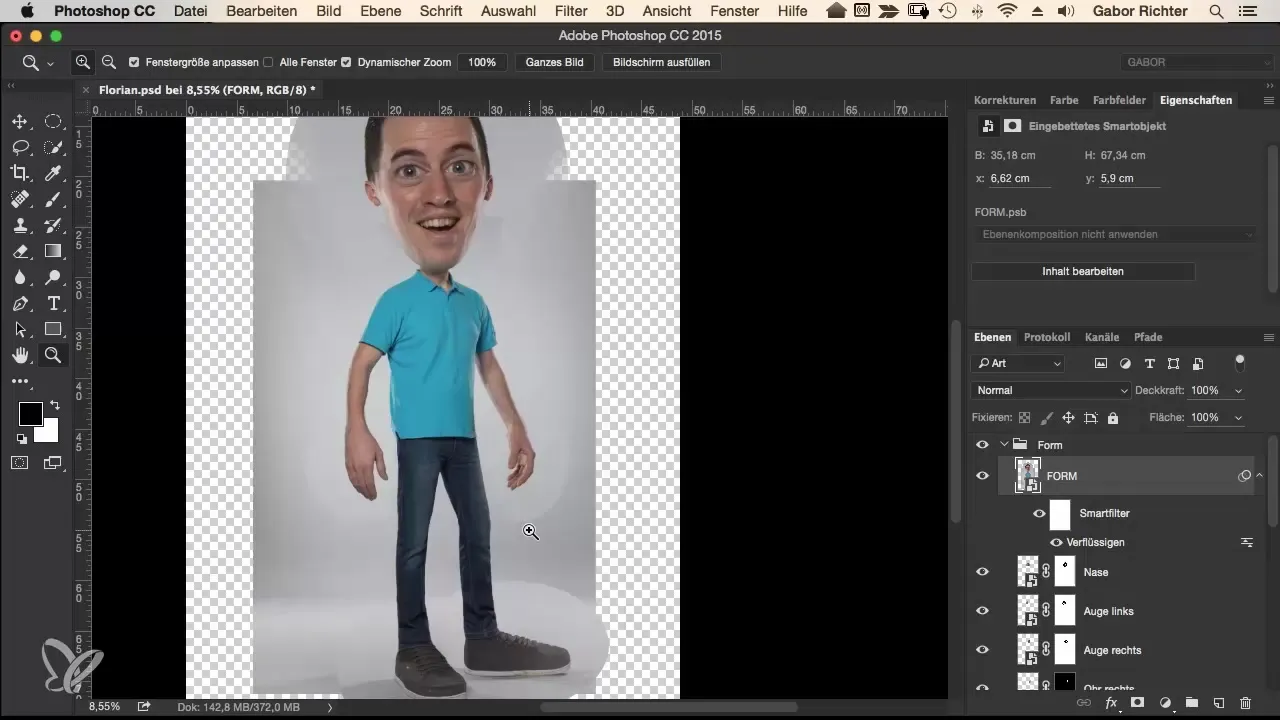This screenshot has height=720, width=1280.
Task: Open the layer filter Art dropdown
Action: [x=1018, y=363]
